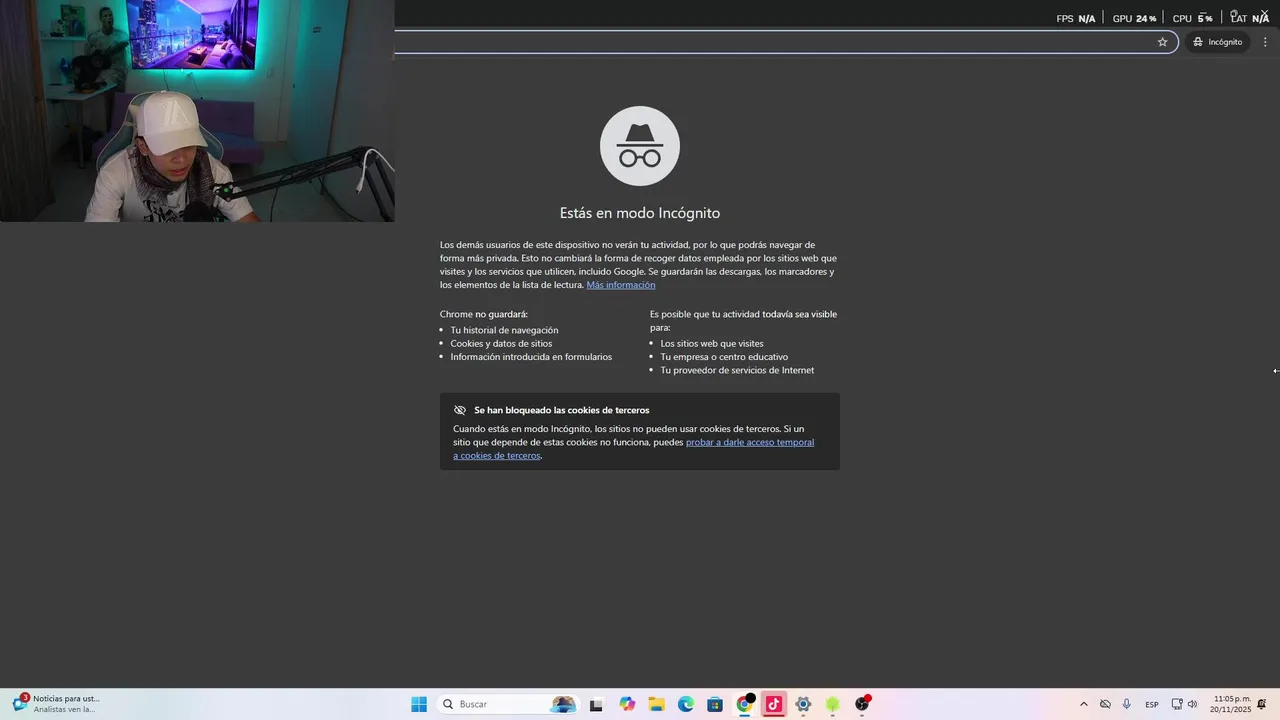Open the Noticias para ust... news widget

[56, 704]
